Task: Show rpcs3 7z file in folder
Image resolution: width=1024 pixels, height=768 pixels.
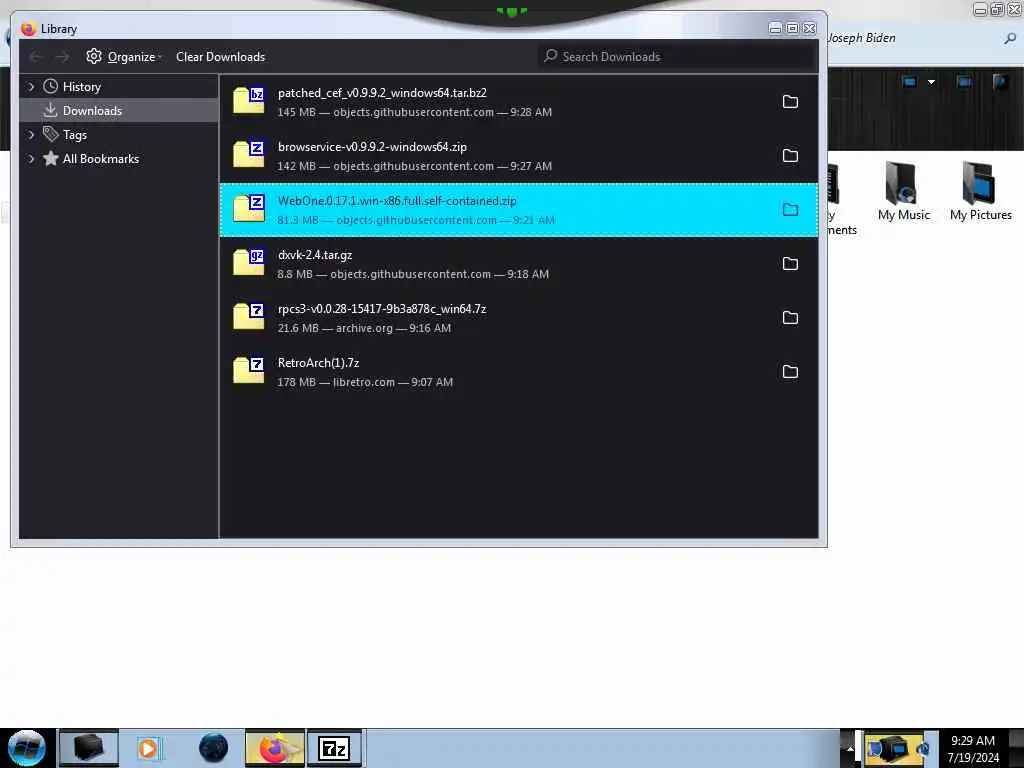Action: click(x=790, y=317)
